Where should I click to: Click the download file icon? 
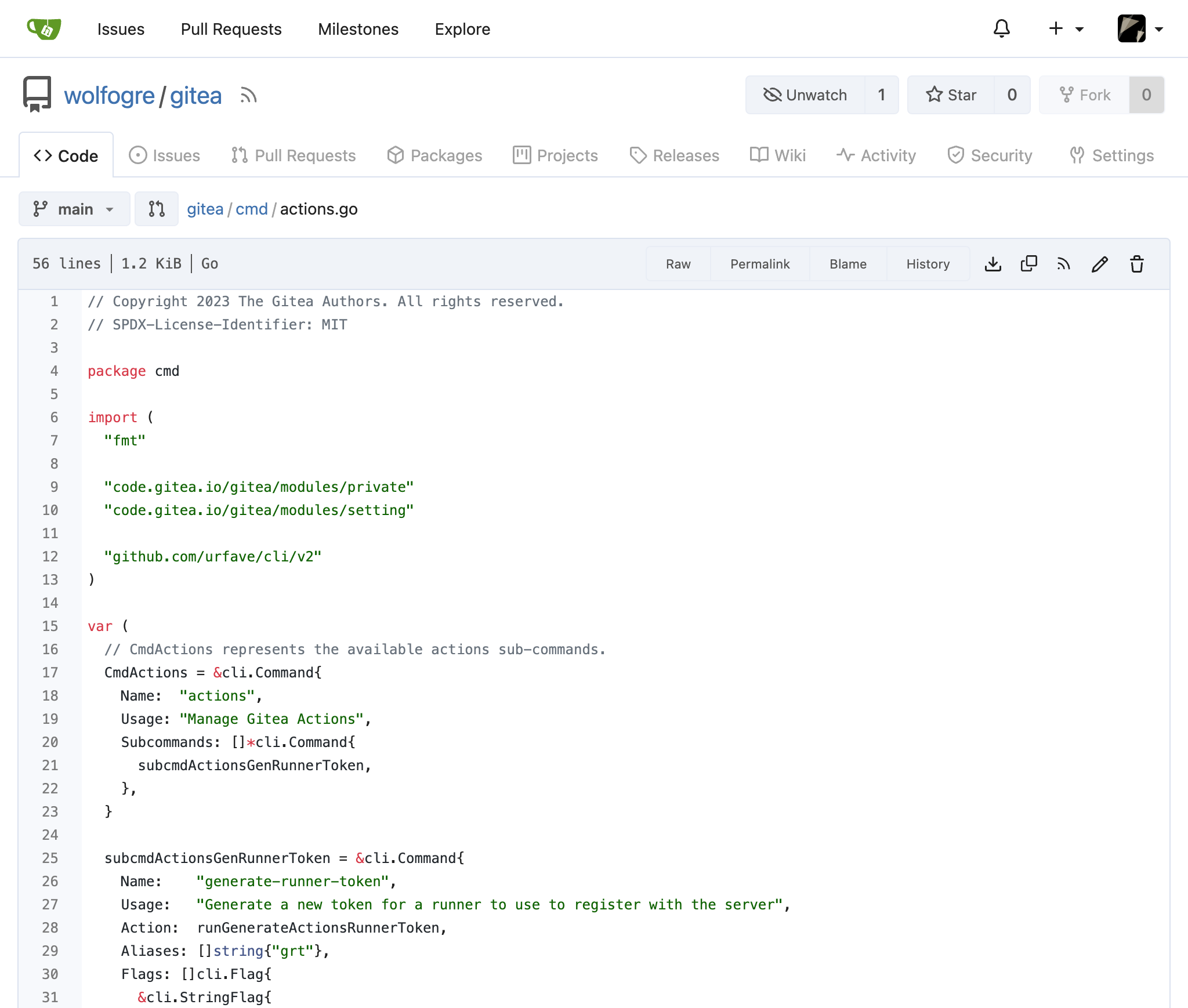(x=993, y=263)
